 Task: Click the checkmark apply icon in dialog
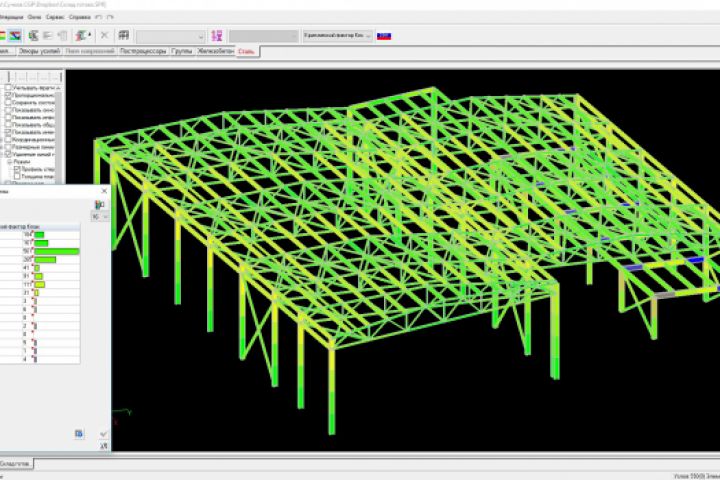click(103, 434)
